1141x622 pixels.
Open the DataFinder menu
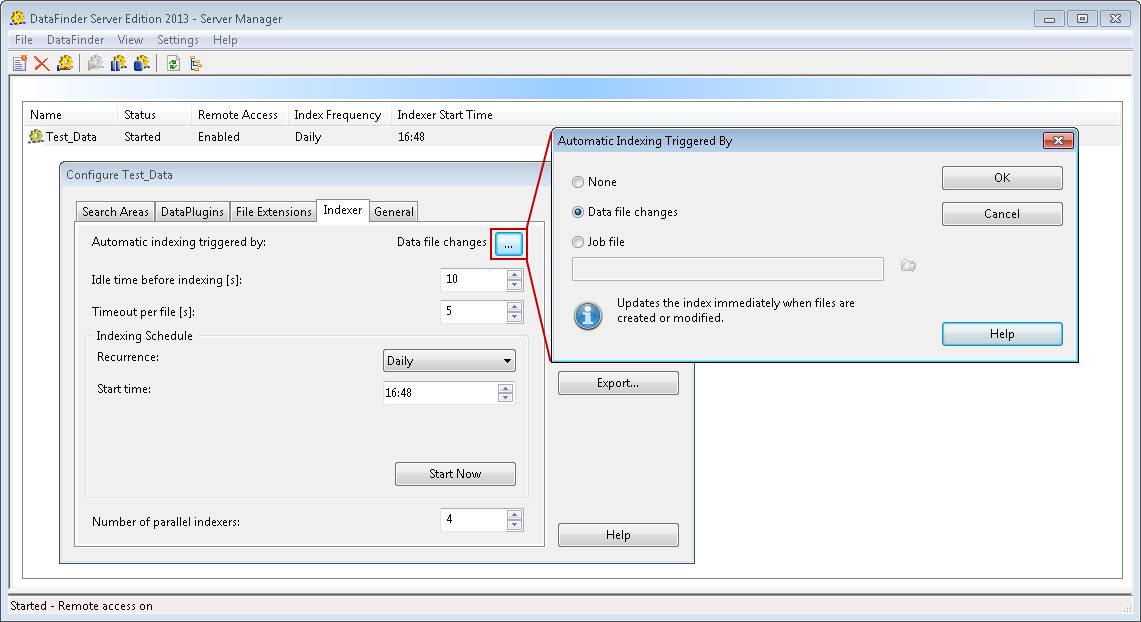[x=75, y=40]
